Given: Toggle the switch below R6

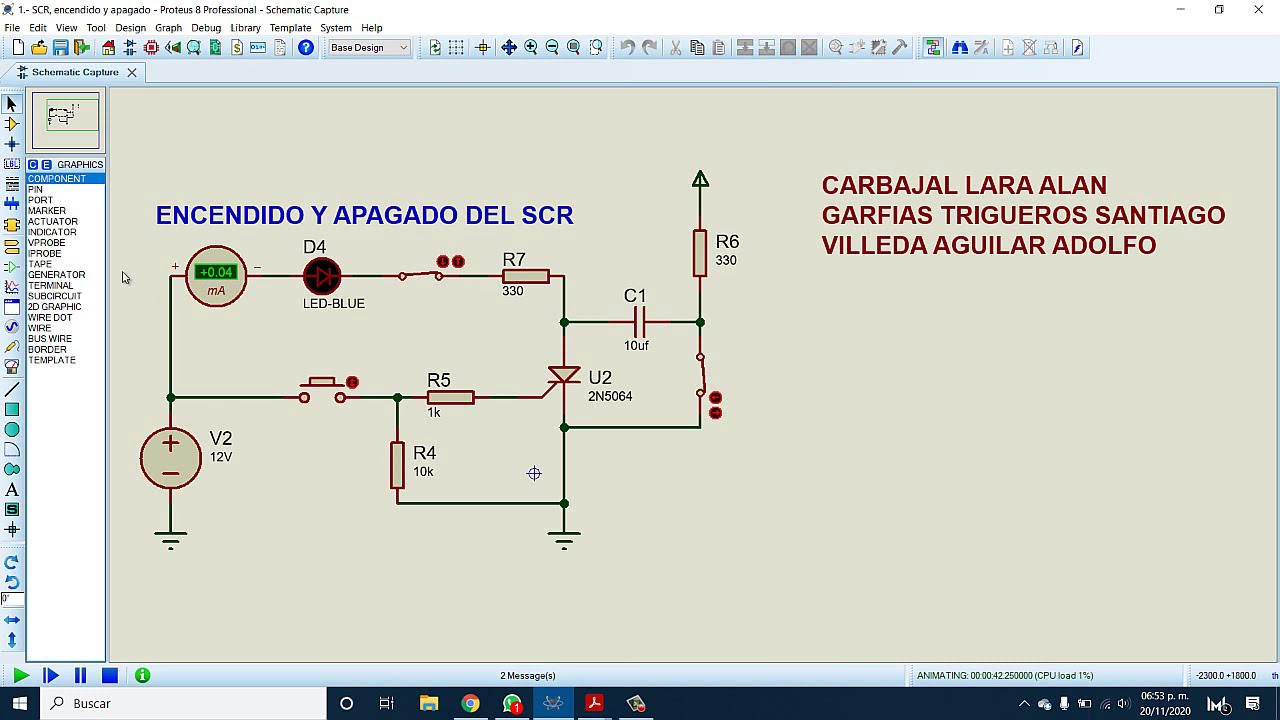Looking at the screenshot, I should pyautogui.click(x=701, y=376).
